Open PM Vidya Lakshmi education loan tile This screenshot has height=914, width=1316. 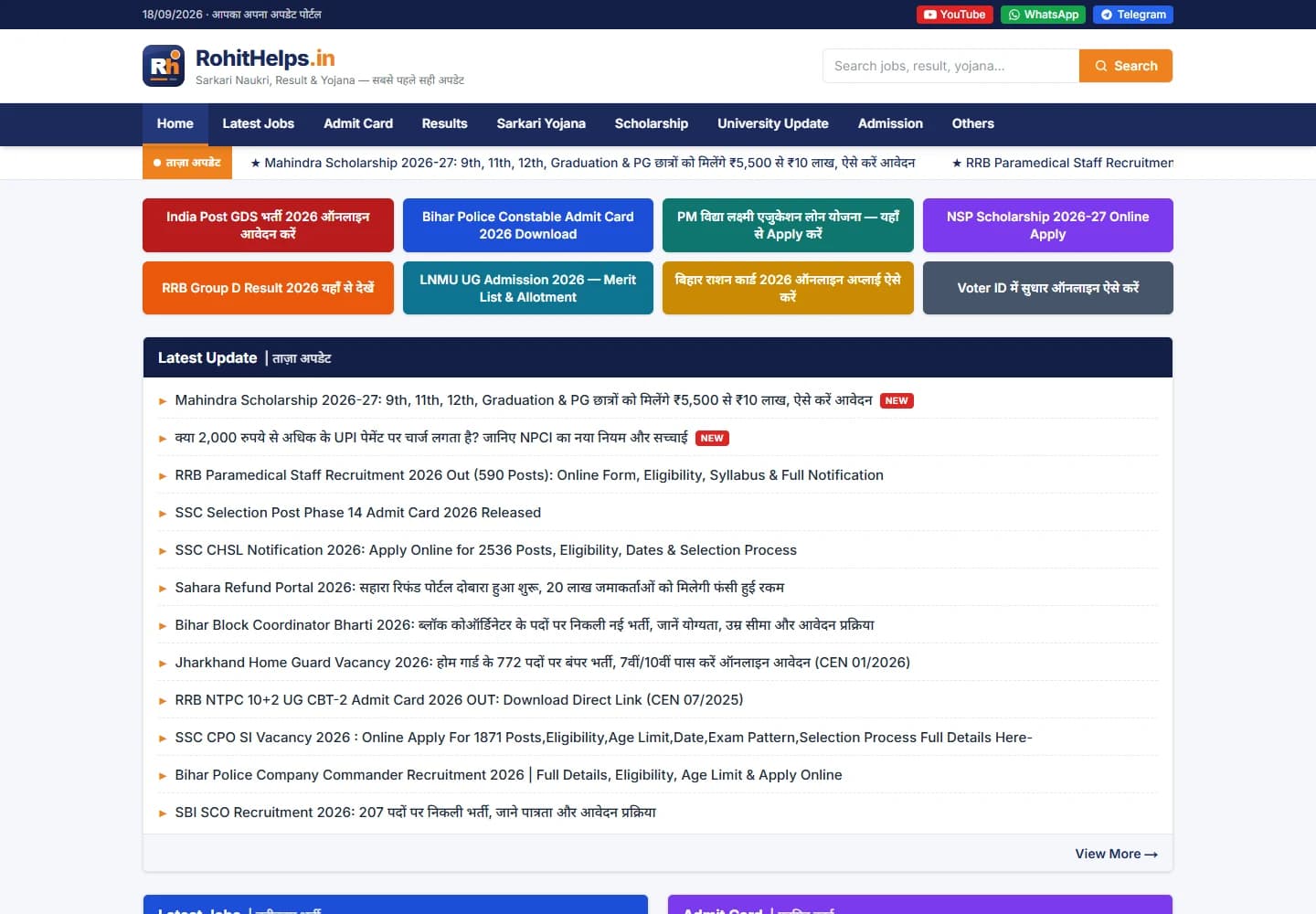(x=788, y=225)
